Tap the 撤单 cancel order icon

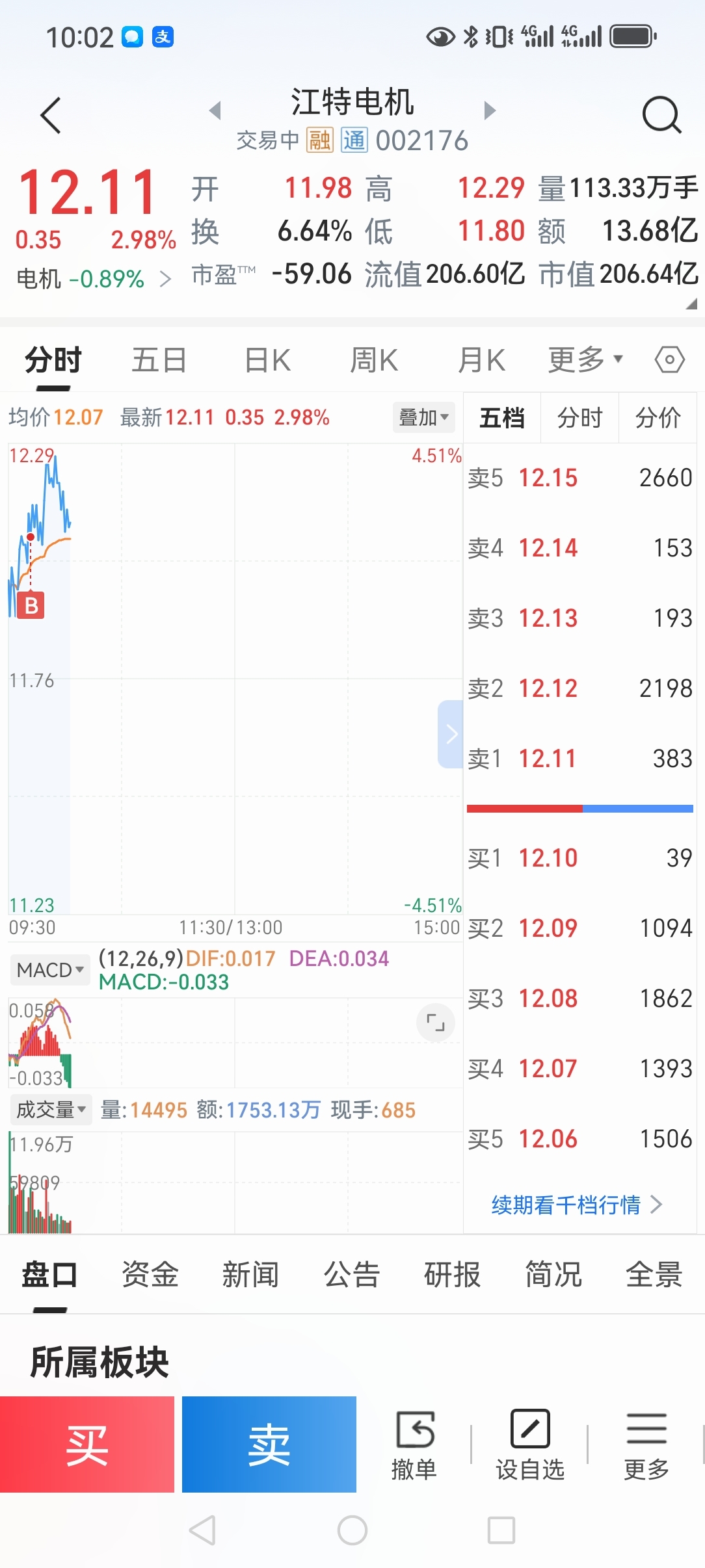(x=414, y=1444)
